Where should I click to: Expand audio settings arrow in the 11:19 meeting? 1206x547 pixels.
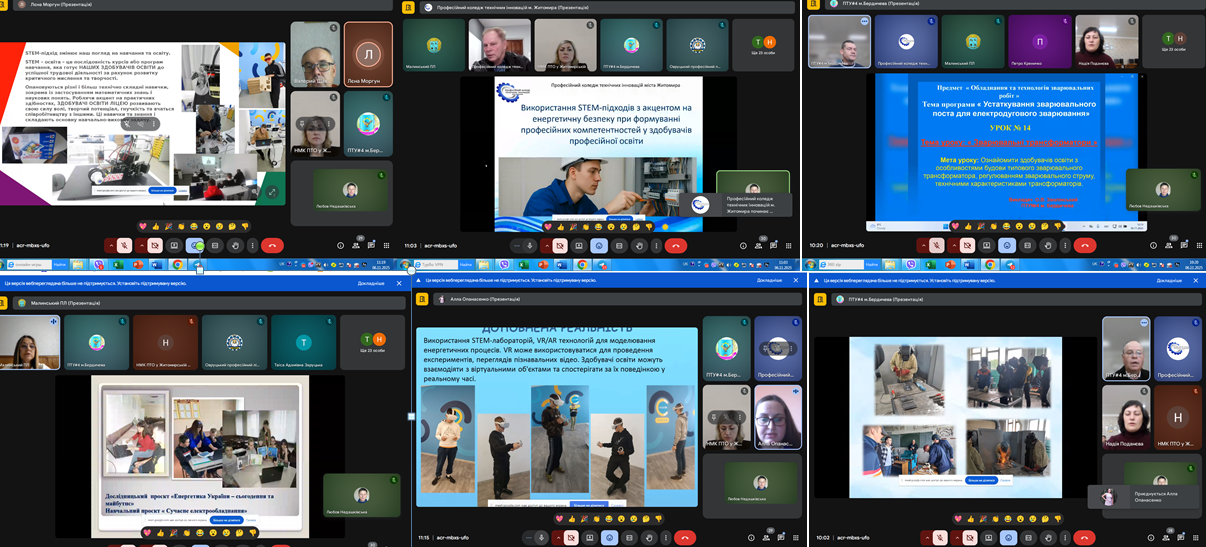coord(111,246)
